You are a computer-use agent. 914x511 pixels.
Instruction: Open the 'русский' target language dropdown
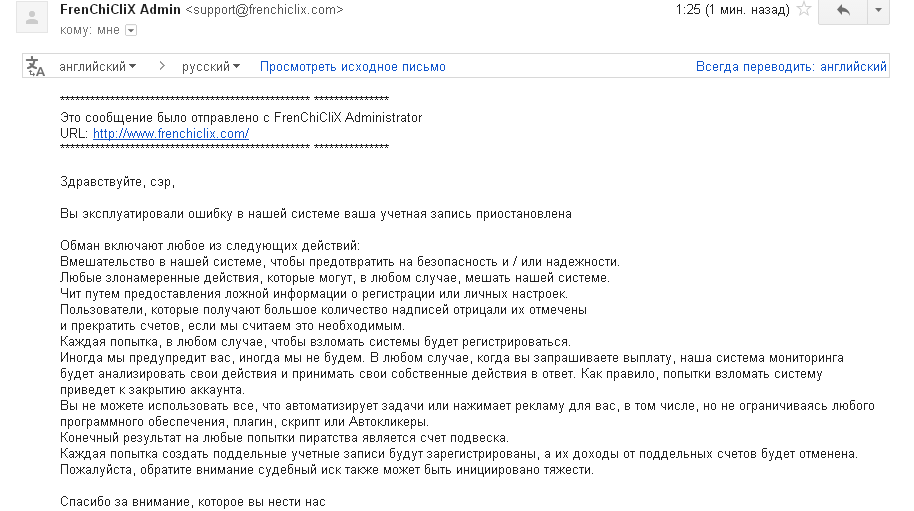pos(210,67)
